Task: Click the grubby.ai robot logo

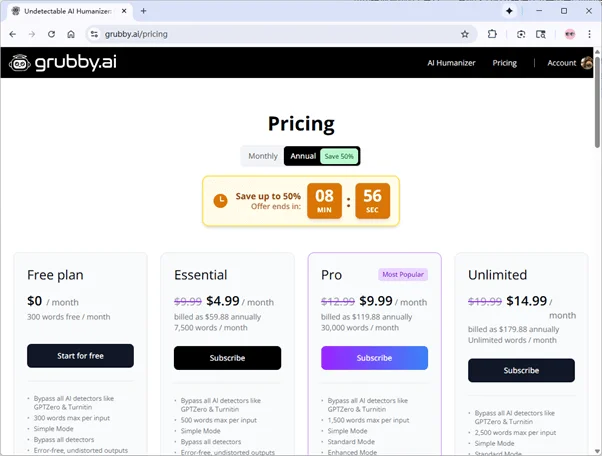Action: pos(19,63)
